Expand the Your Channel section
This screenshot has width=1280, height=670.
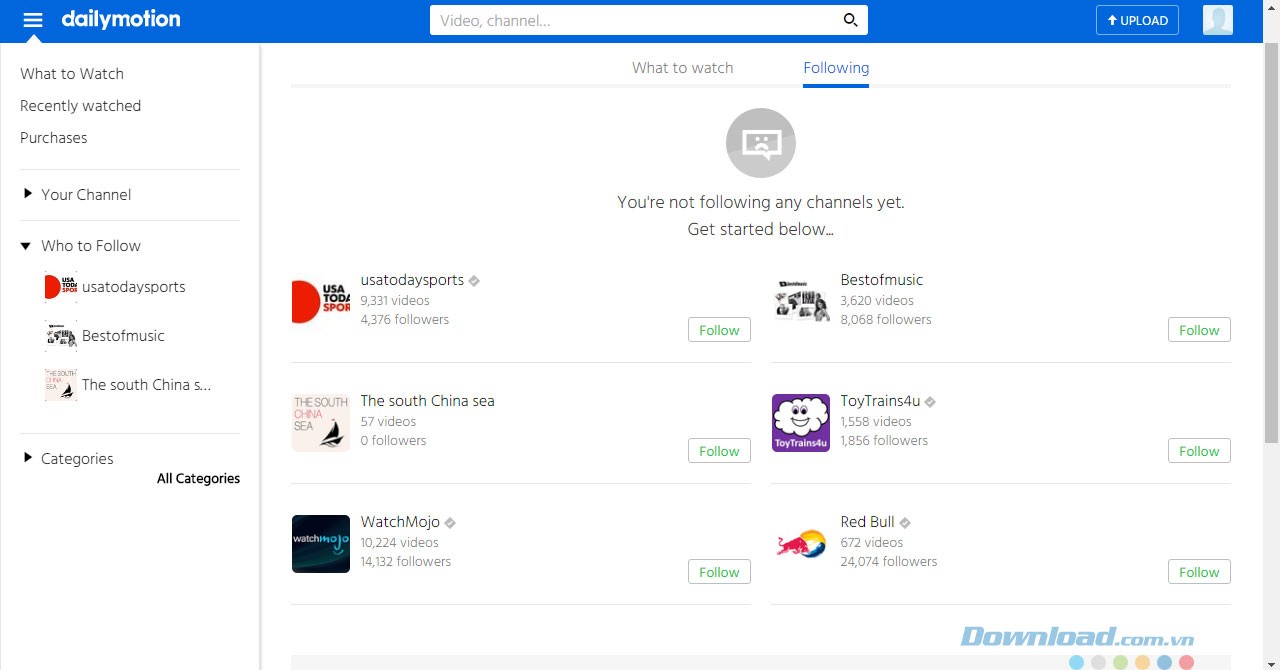click(27, 194)
